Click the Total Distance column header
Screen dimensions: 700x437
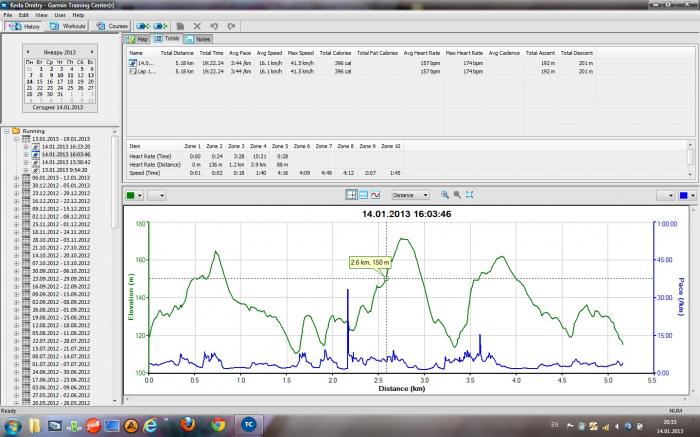click(x=177, y=53)
